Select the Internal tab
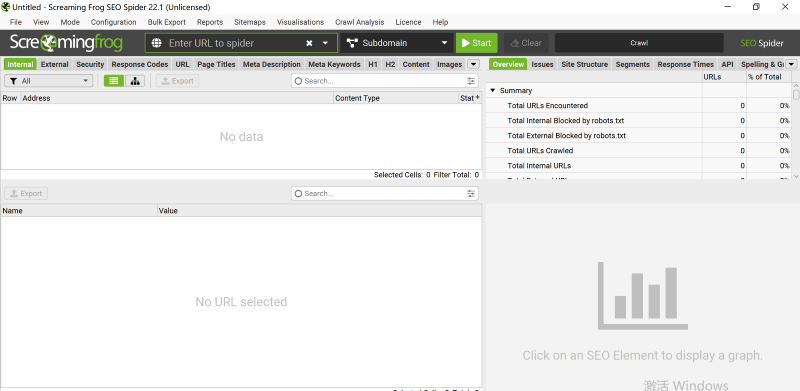Image resolution: width=800 pixels, height=391 pixels. [20, 64]
